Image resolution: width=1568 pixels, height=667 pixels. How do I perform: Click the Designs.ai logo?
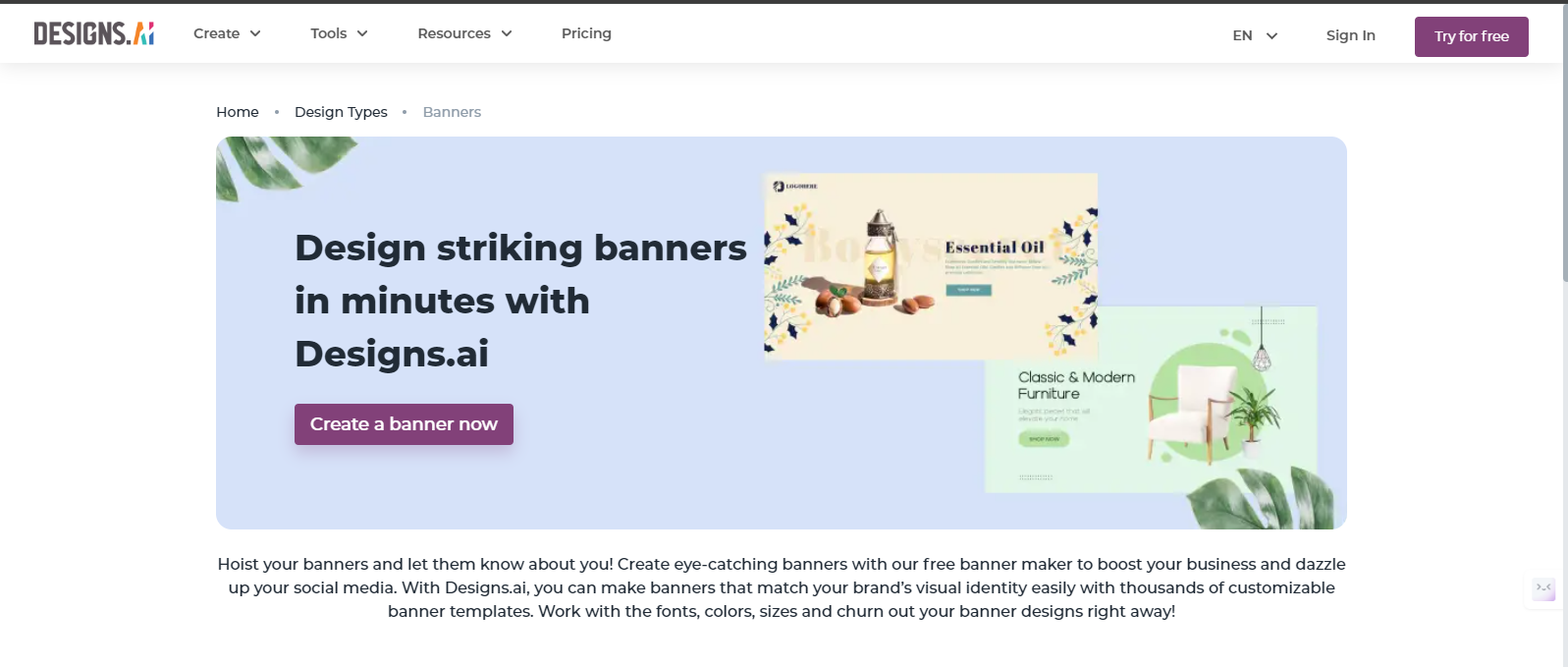click(94, 33)
